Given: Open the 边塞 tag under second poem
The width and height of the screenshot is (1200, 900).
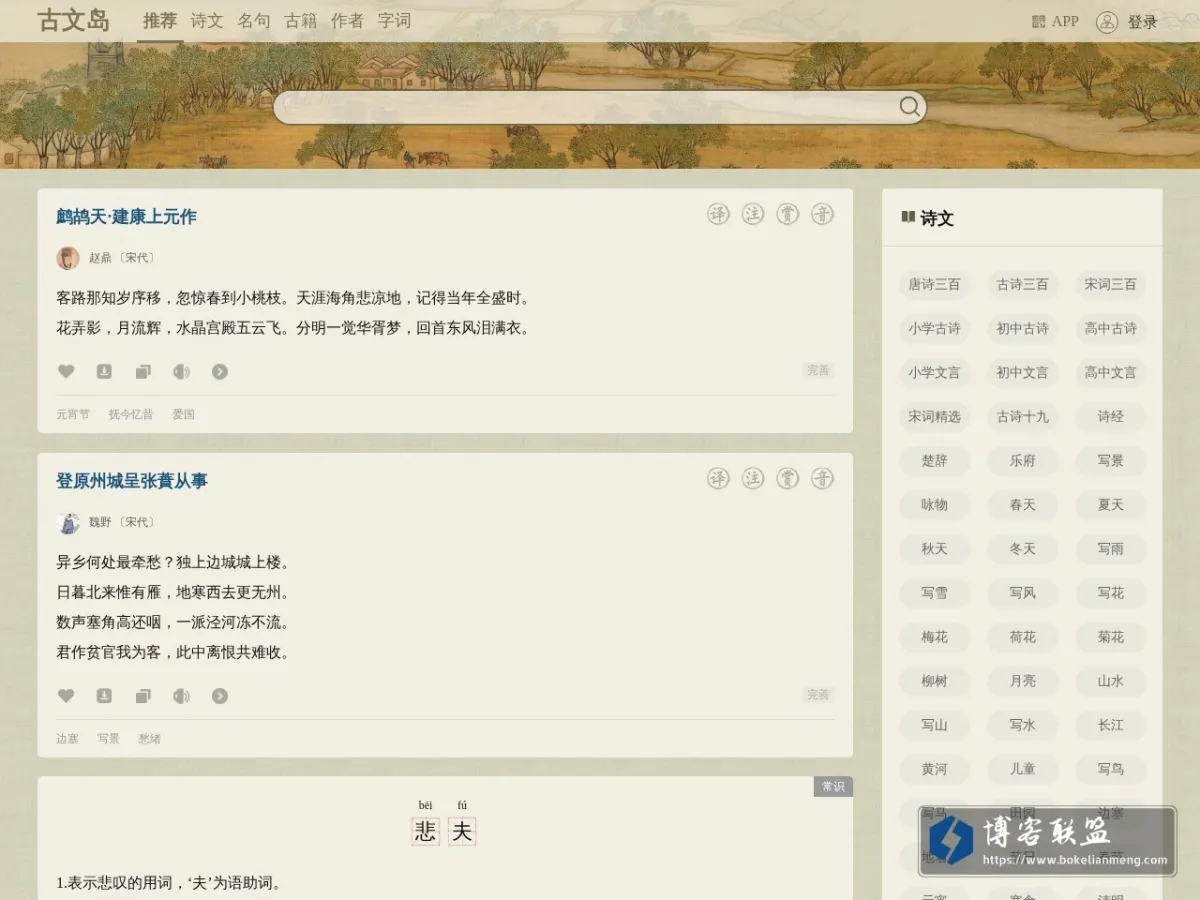Looking at the screenshot, I should point(67,738).
